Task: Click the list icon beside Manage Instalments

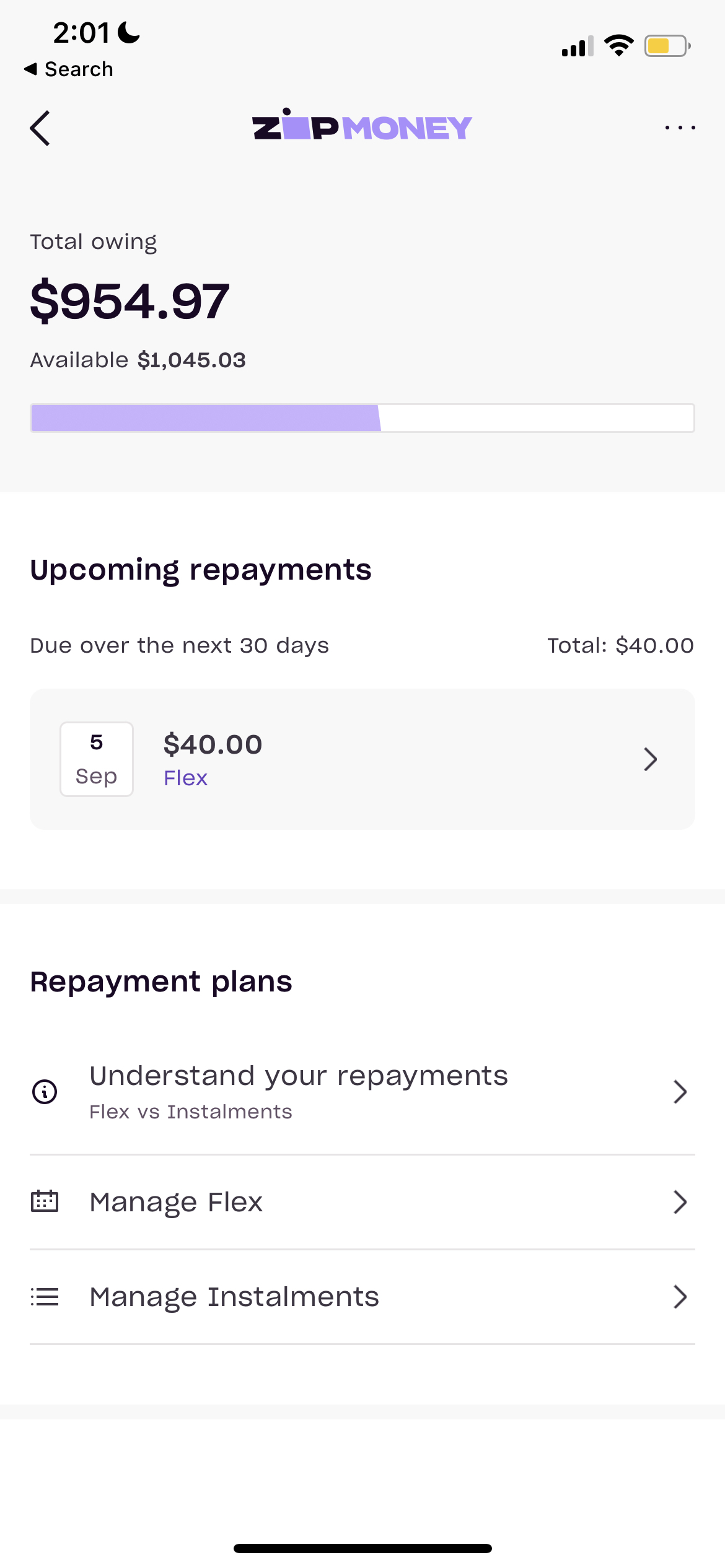Action: [x=44, y=1297]
